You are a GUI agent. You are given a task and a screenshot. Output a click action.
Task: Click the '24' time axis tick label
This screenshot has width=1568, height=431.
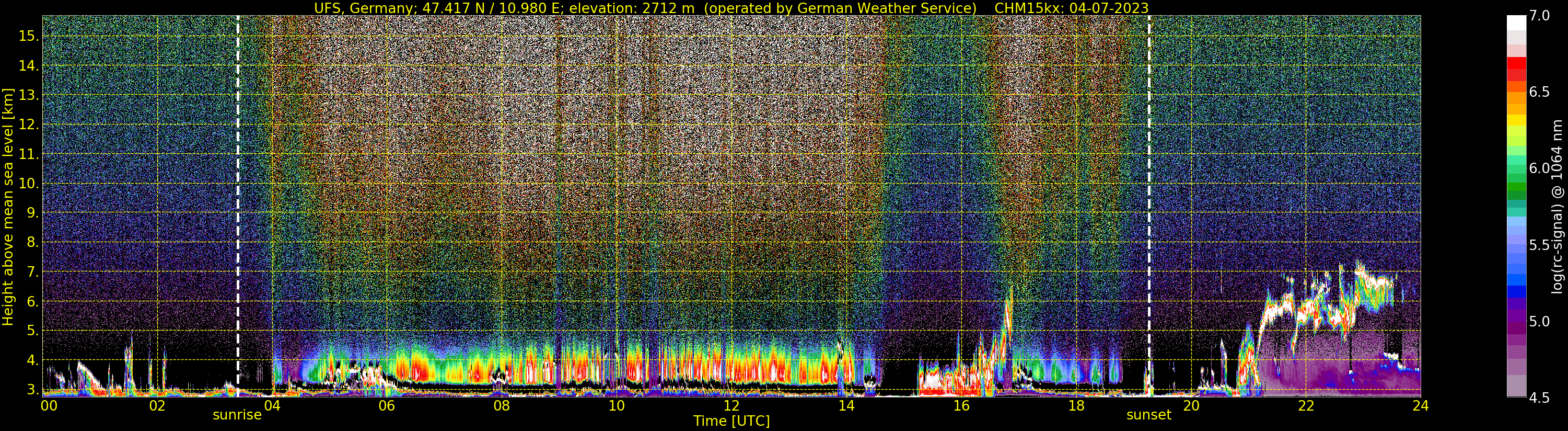pos(1420,406)
